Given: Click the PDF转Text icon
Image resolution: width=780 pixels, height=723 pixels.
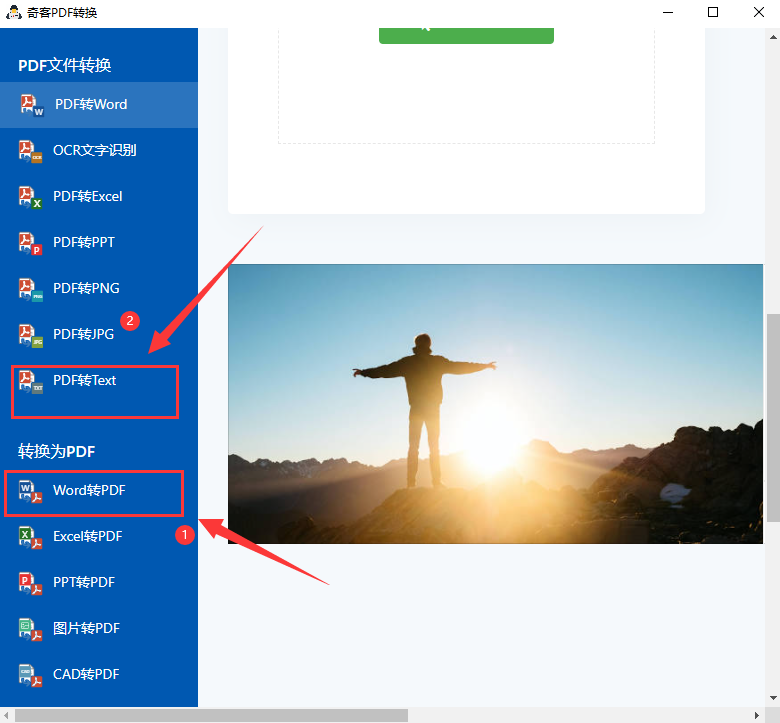Looking at the screenshot, I should click(30, 381).
